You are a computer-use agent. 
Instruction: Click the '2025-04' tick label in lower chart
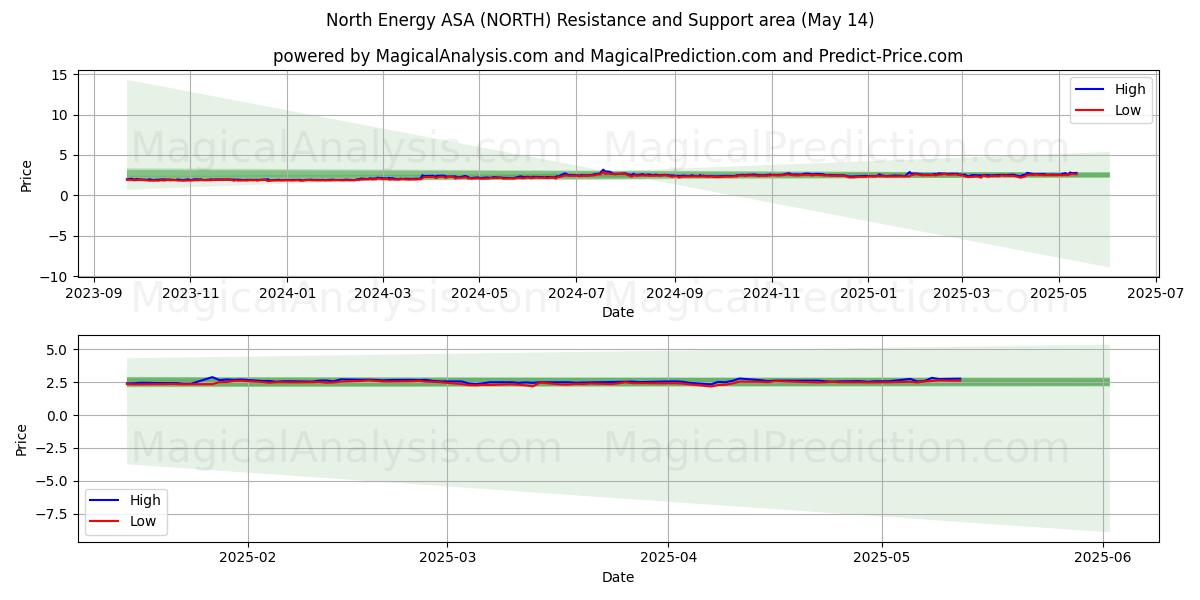[668, 558]
